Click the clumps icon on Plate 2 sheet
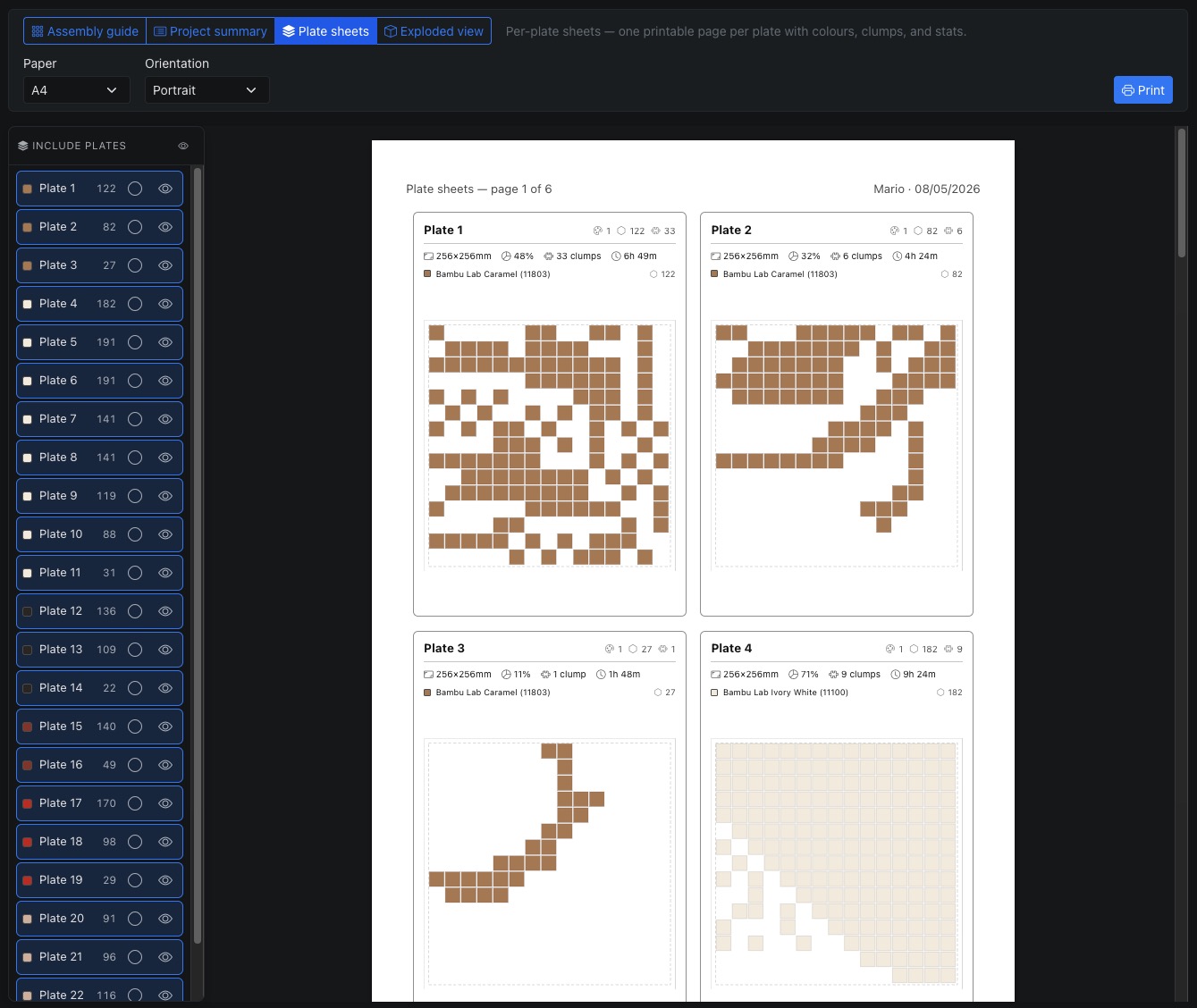1197x1008 pixels. coord(835,256)
